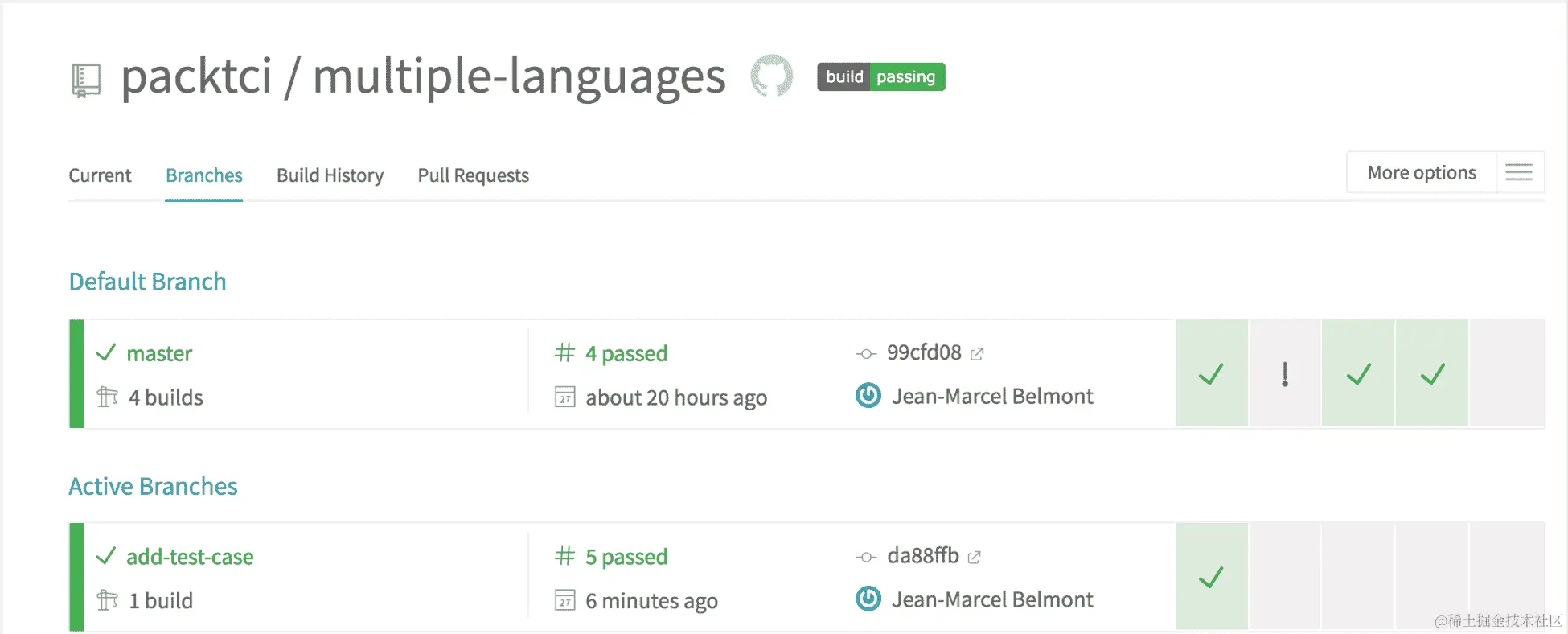The image size is (1568, 634).
Task: Open the GitHub repository icon
Action: coord(771,76)
